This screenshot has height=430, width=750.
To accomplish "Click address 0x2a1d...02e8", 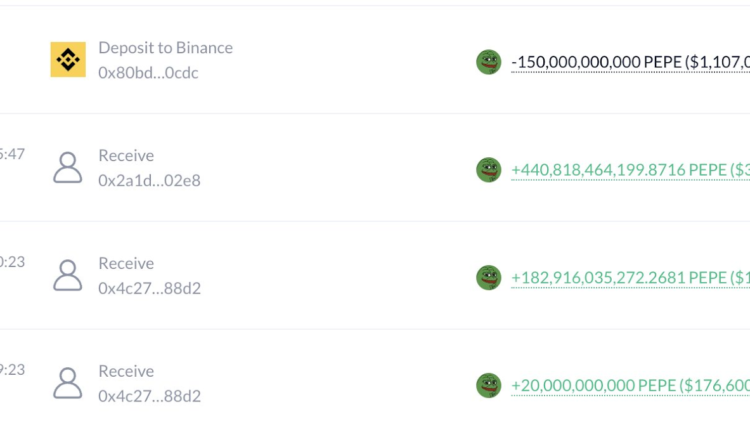I will (149, 181).
